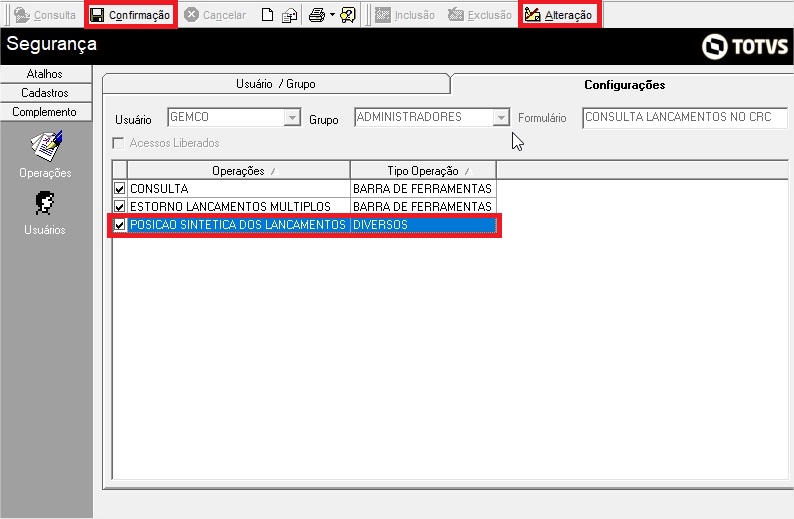The height and width of the screenshot is (519, 794).
Task: Click the Alteração toolbar button
Action: pos(559,15)
